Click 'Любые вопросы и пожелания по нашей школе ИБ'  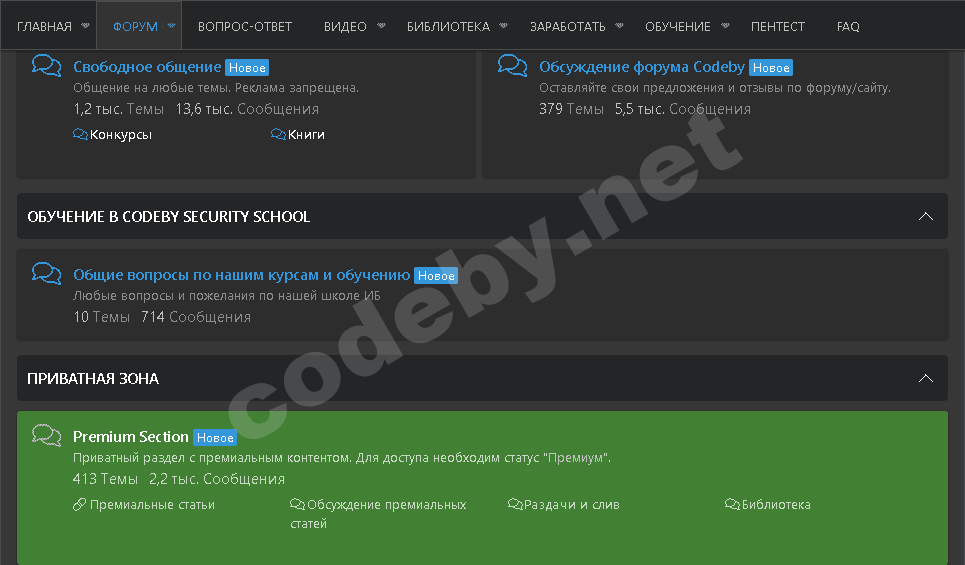coord(227,296)
